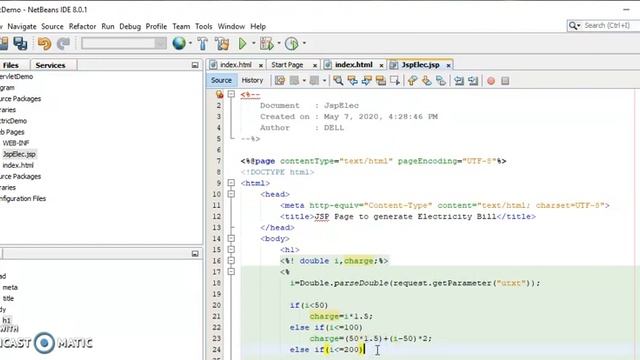Close the Start Page tab
The height and width of the screenshot is (360, 640).
tap(315, 65)
